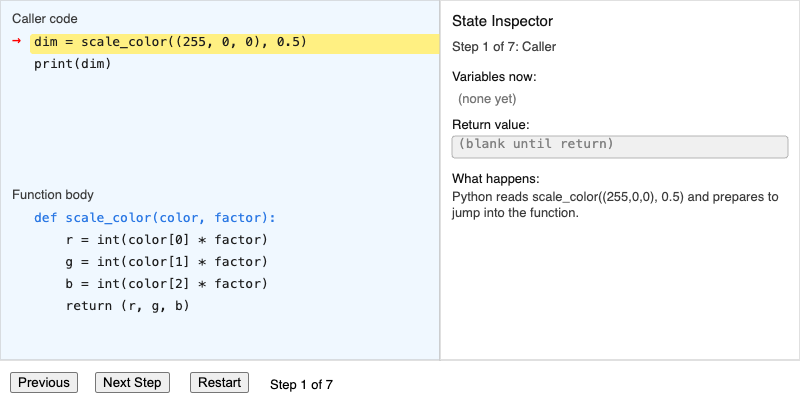Viewport: 800px width, 410px height.
Task: Click the Step 1 of 7 footer counter
Action: click(x=302, y=385)
